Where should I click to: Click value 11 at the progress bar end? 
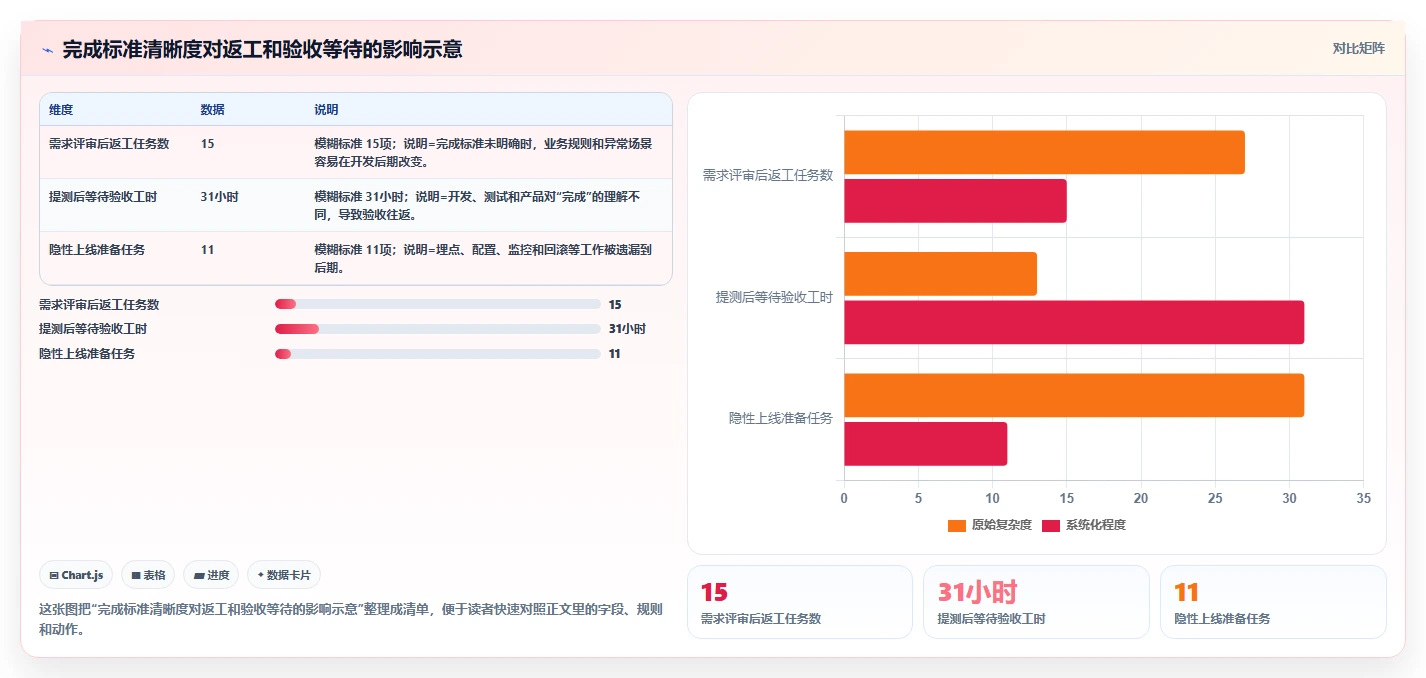(x=615, y=354)
